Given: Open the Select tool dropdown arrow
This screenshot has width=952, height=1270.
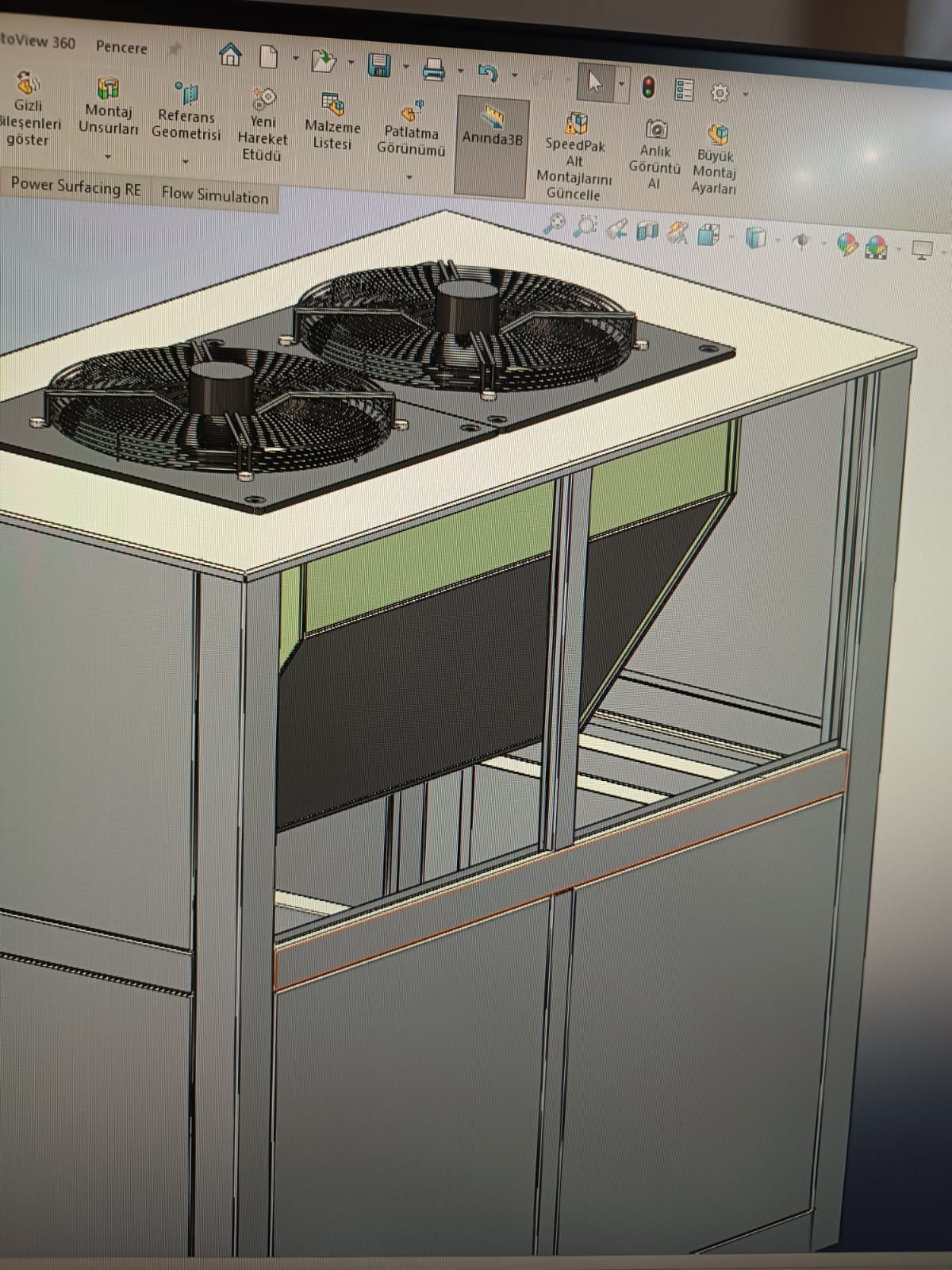Looking at the screenshot, I should pos(621,83).
